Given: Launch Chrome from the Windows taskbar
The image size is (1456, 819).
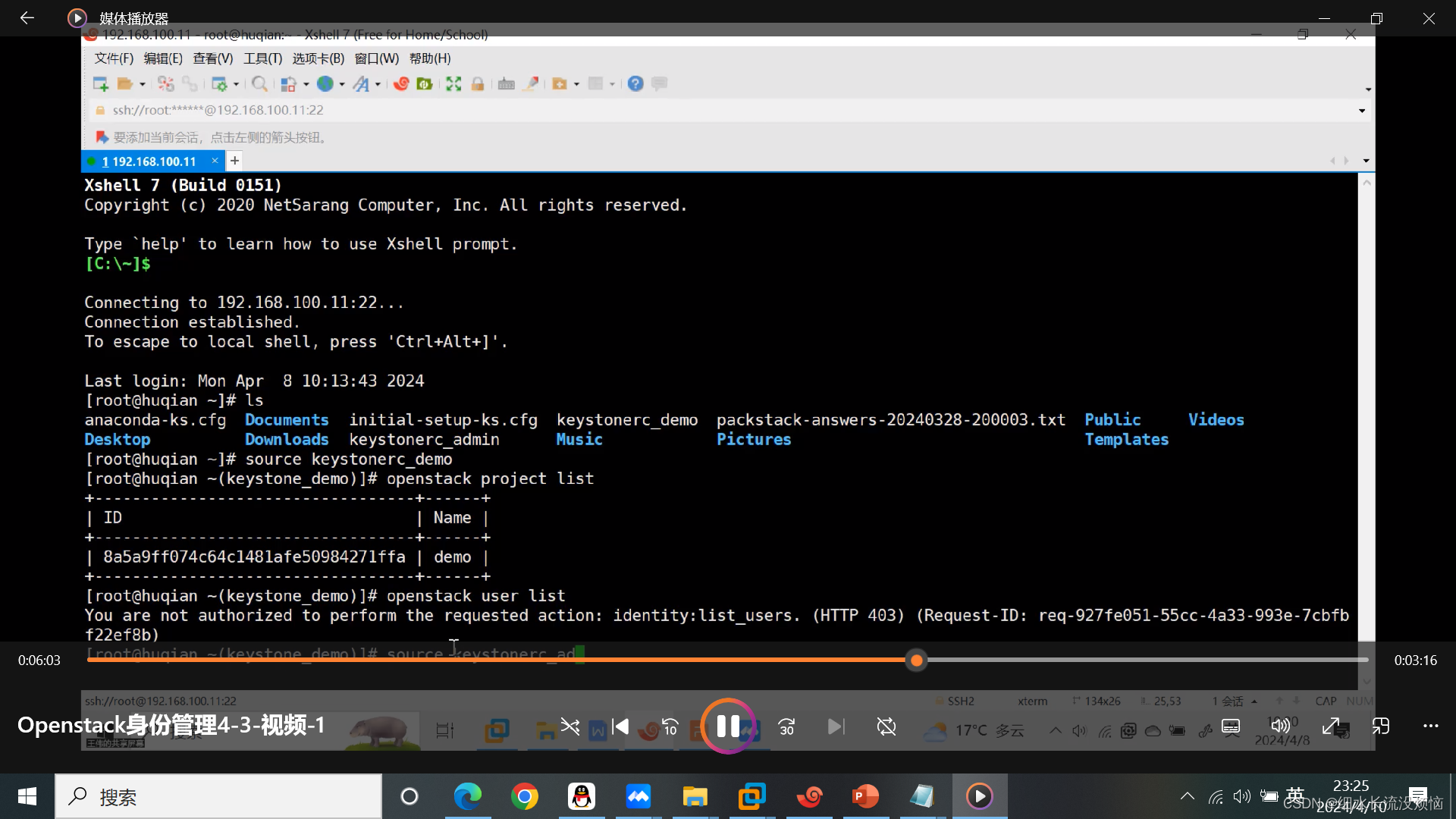Looking at the screenshot, I should 525,796.
